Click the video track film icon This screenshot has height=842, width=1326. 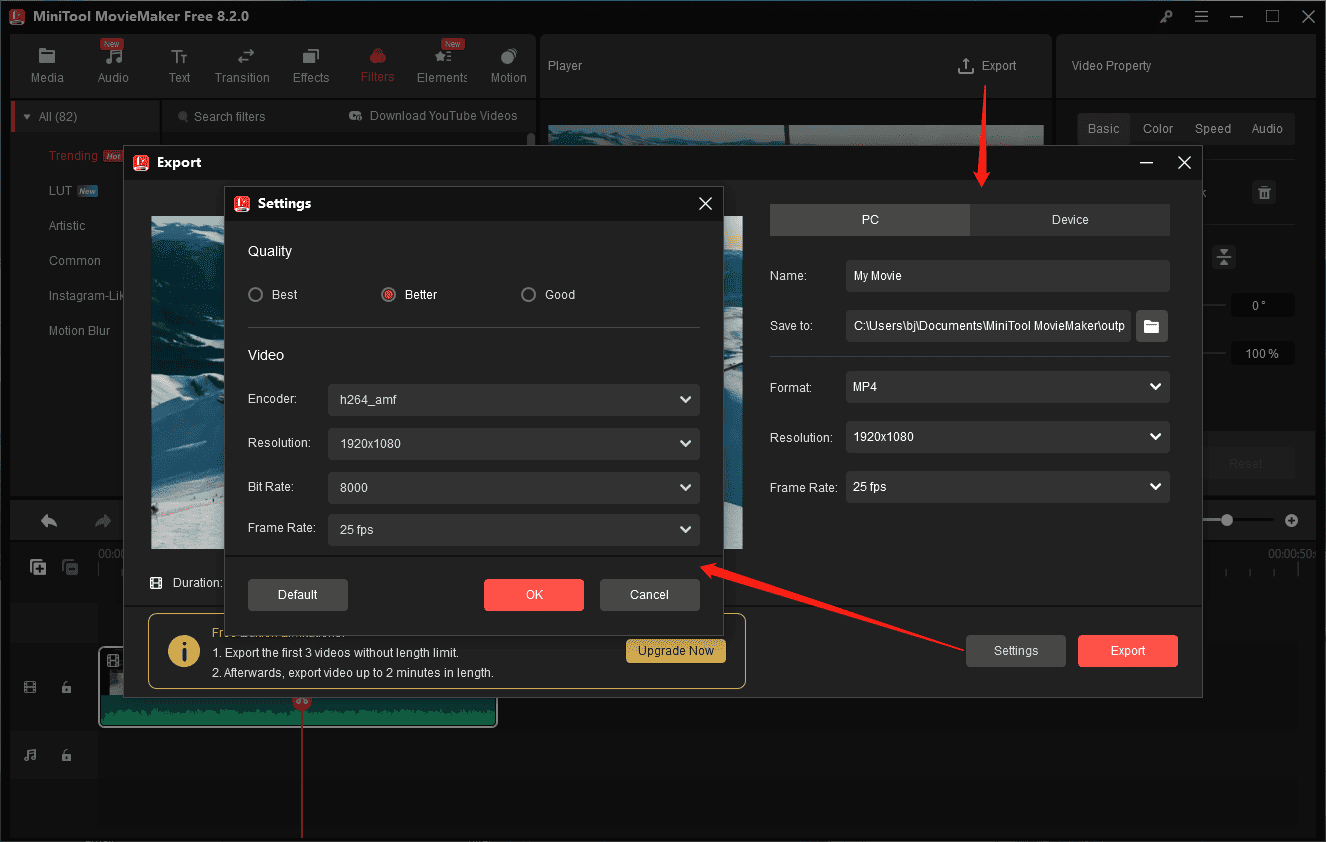[30, 687]
